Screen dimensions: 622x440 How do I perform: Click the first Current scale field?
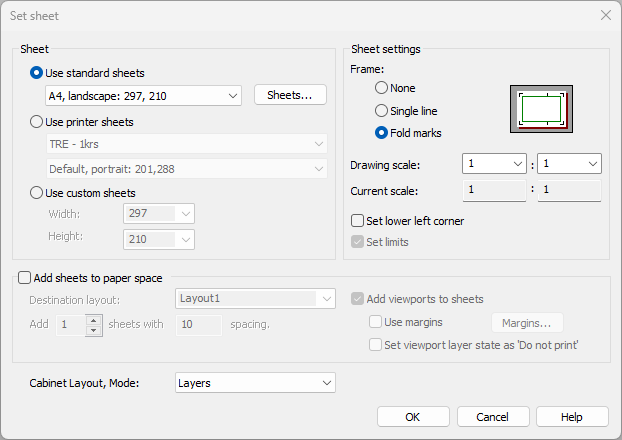point(494,190)
